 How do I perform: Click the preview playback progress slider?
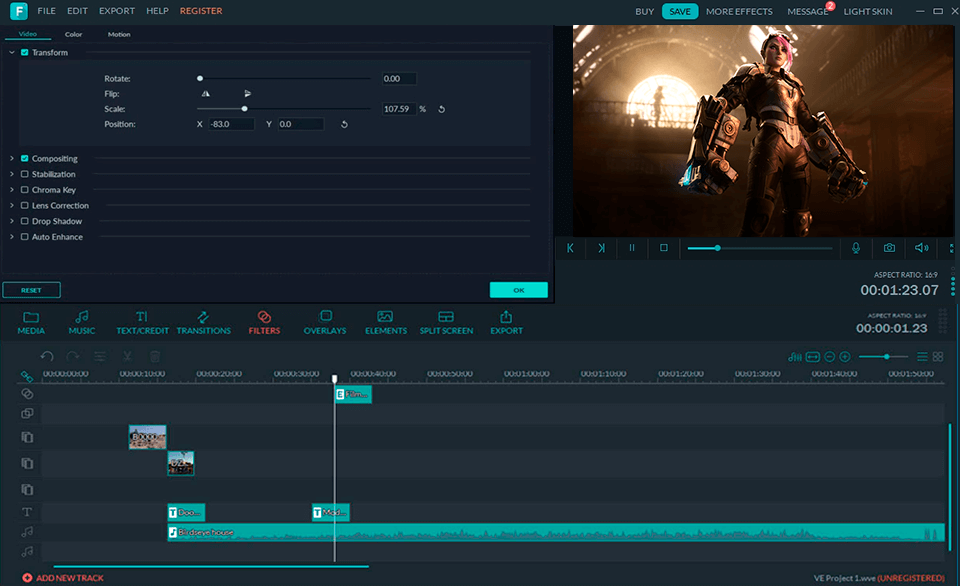pos(759,248)
